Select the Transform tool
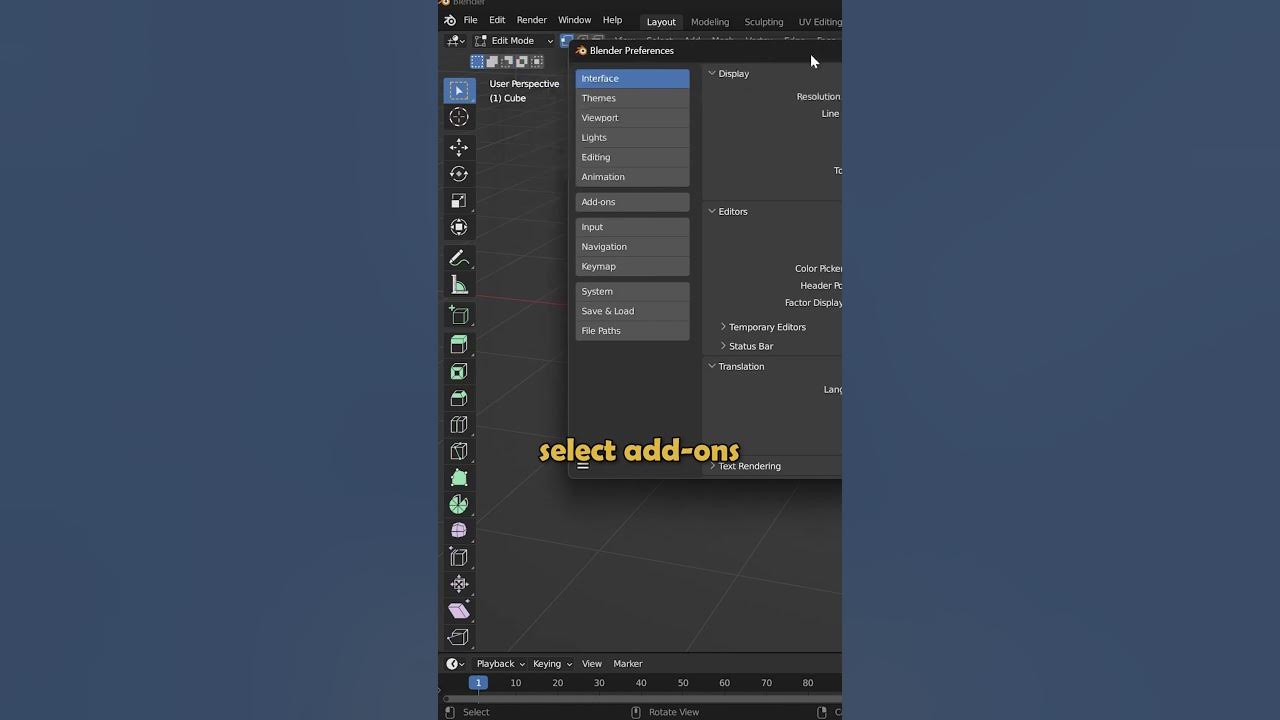The image size is (1280, 720). (x=459, y=228)
